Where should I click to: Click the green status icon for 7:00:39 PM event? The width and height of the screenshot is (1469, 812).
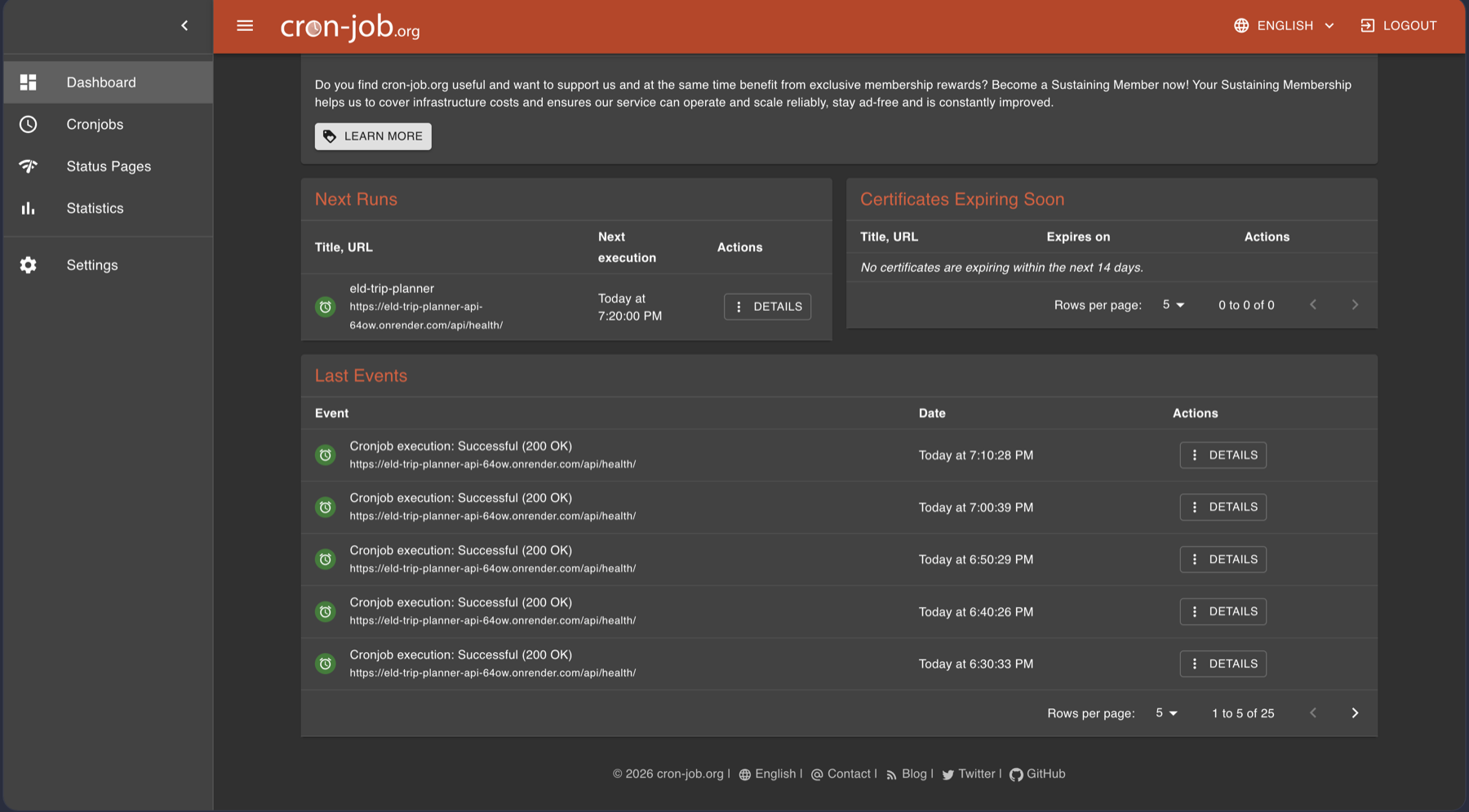[x=326, y=508]
